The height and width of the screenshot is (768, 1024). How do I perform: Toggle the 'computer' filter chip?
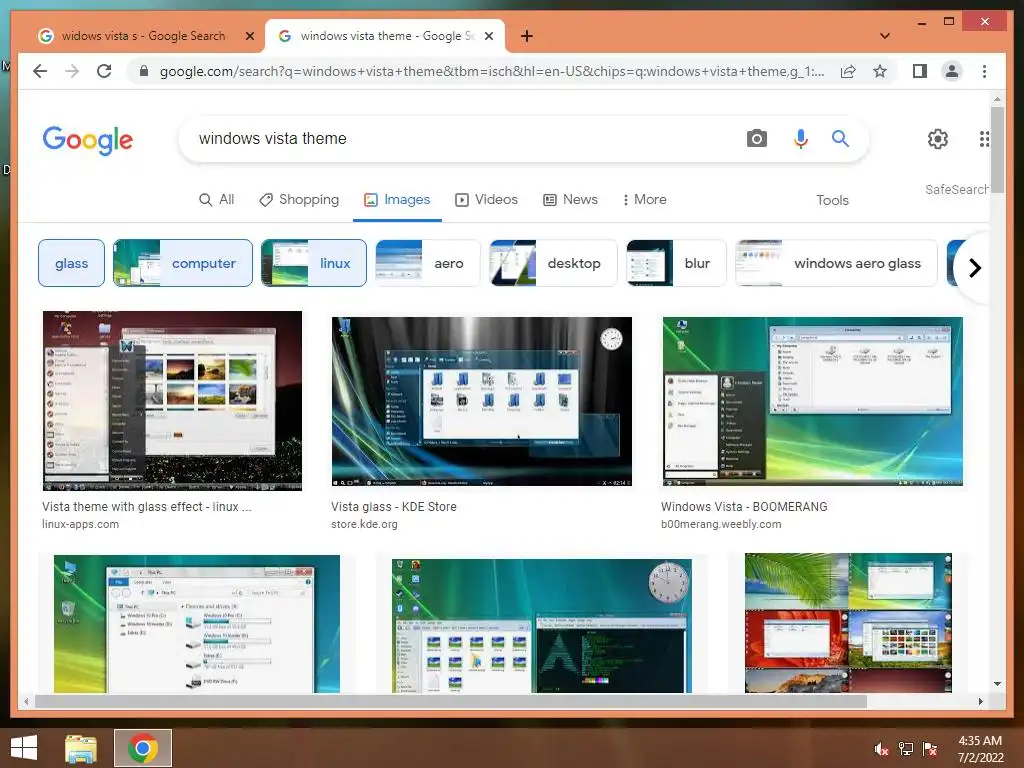(183, 263)
